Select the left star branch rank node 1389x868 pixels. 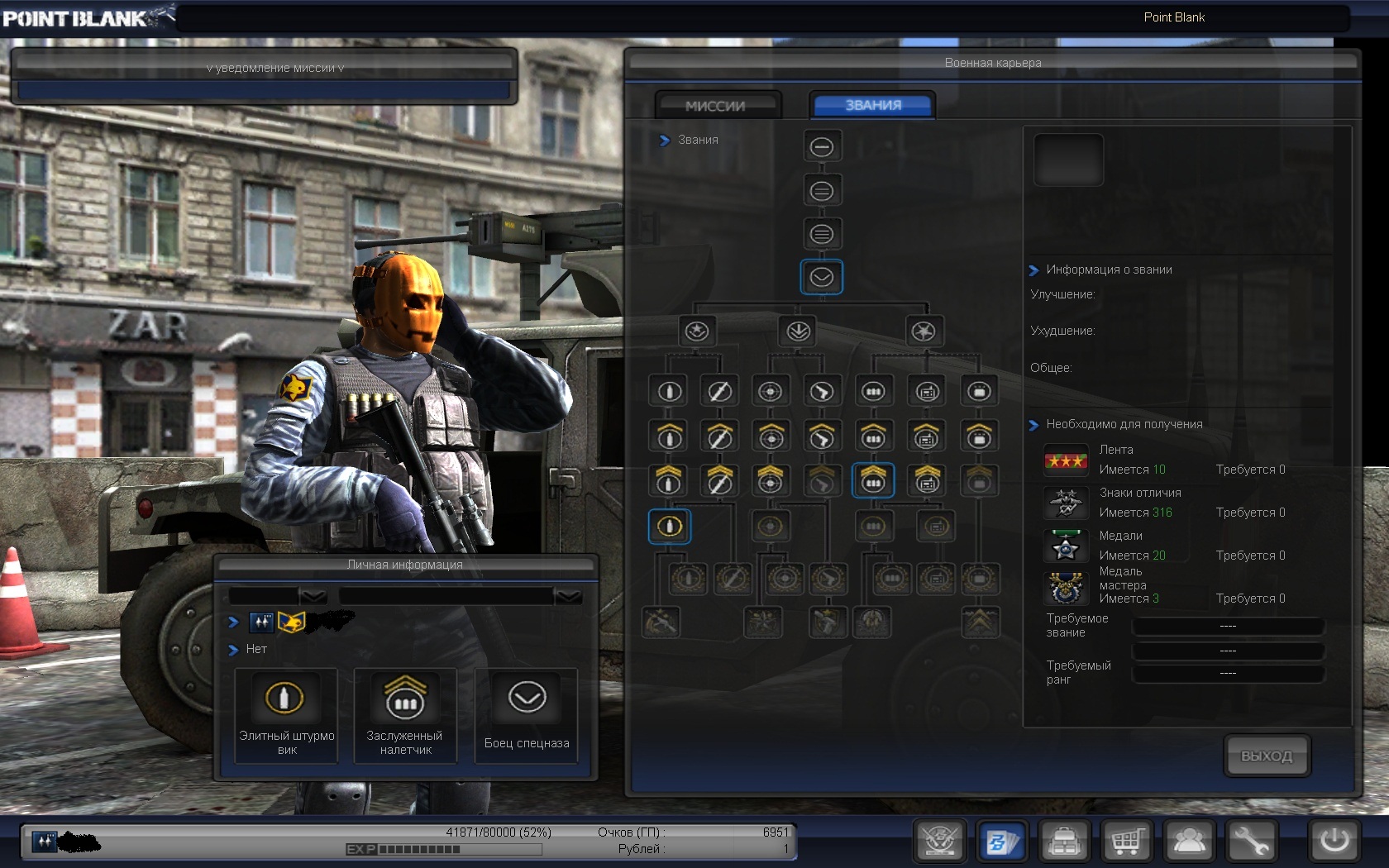click(697, 331)
